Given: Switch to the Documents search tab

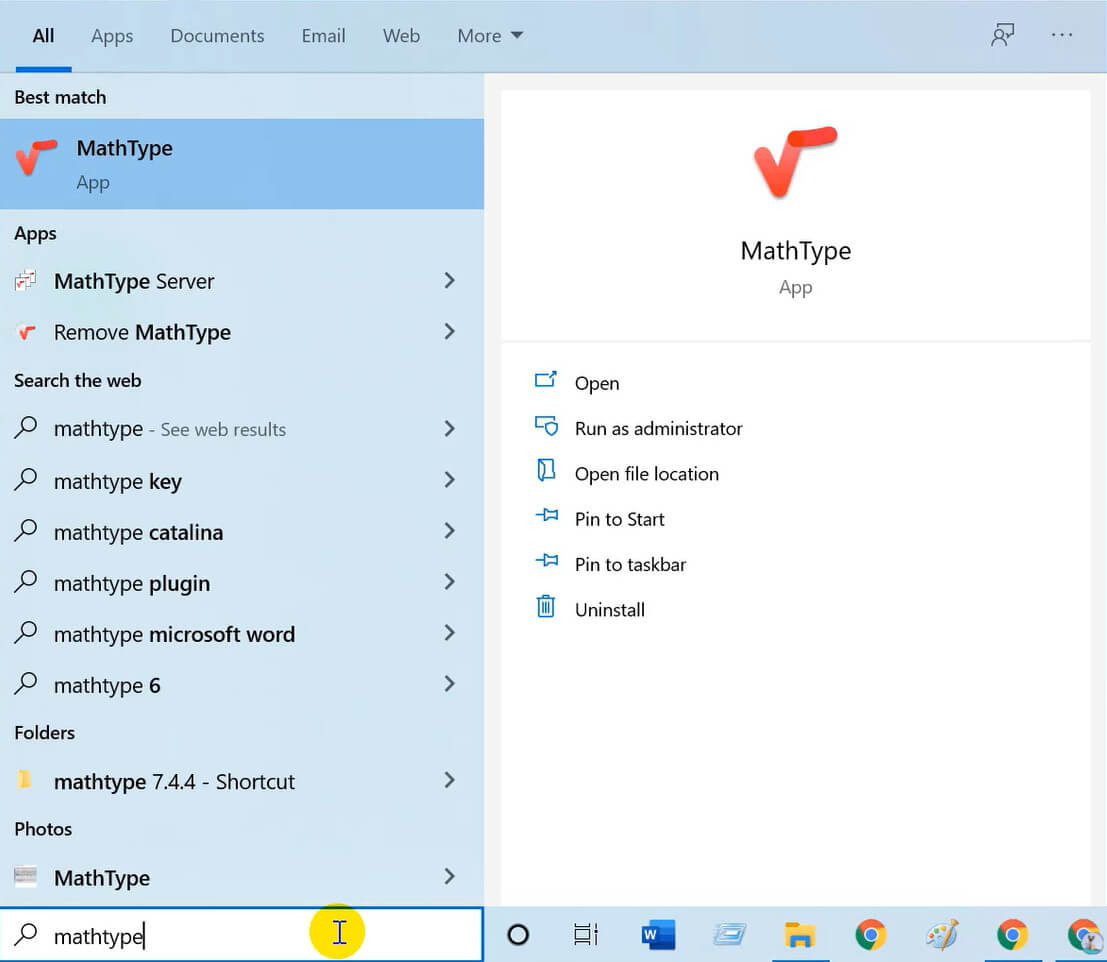Looking at the screenshot, I should [216, 35].
